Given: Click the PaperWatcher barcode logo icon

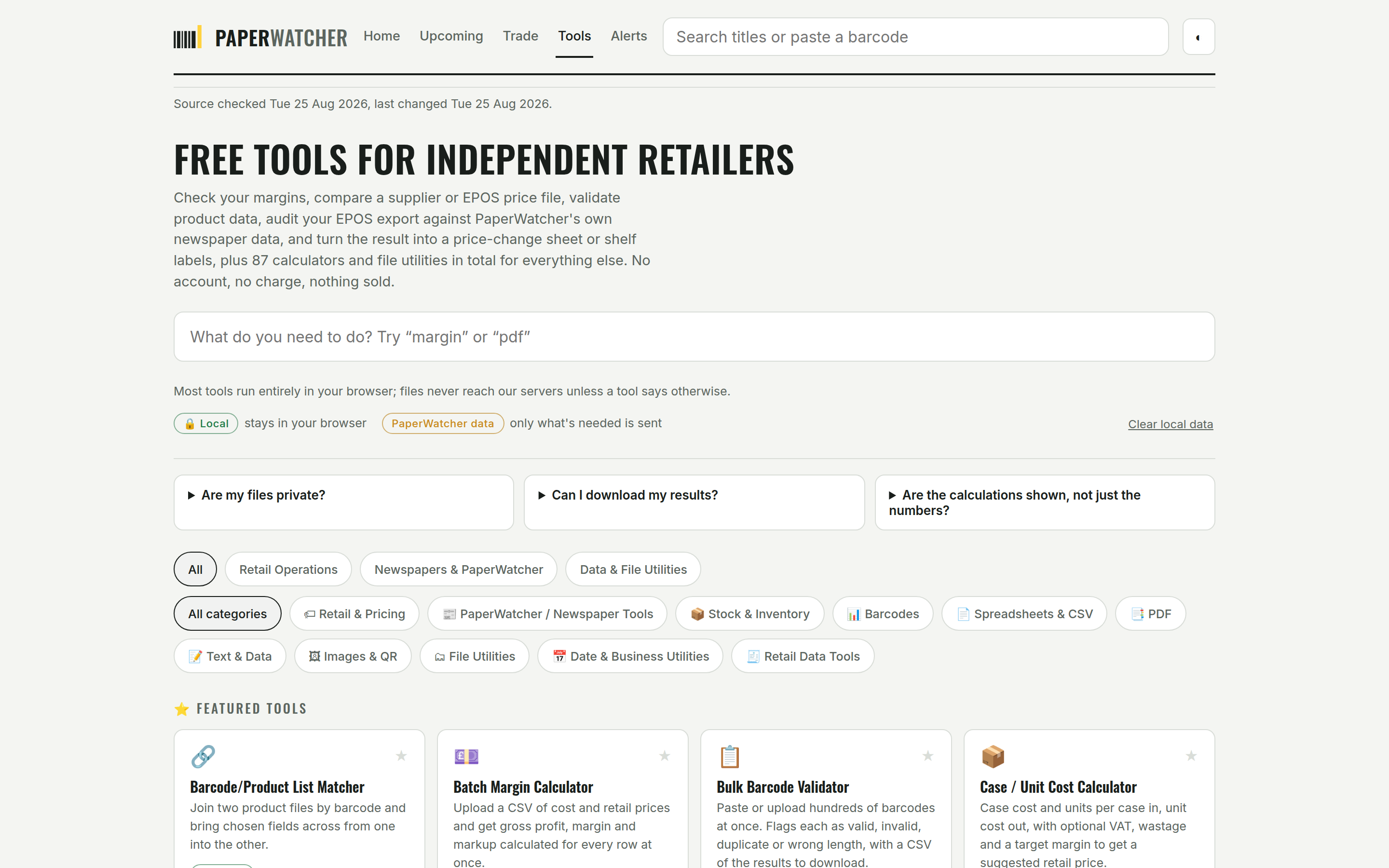Looking at the screenshot, I should [188, 37].
